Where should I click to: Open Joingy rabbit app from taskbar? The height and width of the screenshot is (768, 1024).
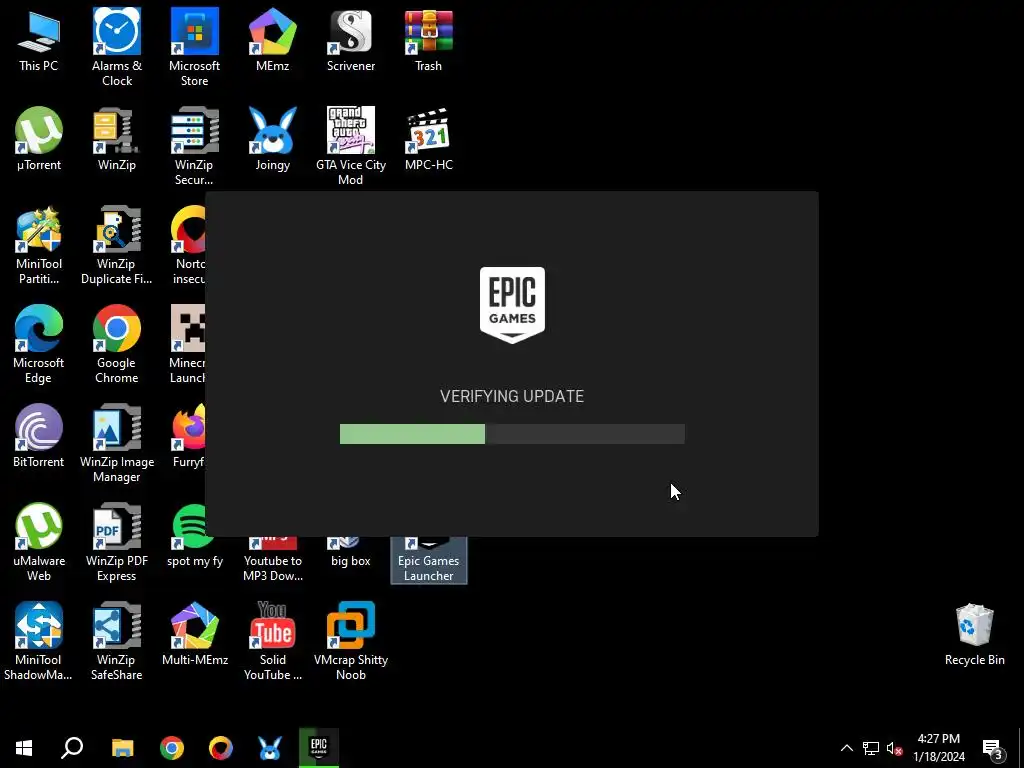tap(270, 748)
